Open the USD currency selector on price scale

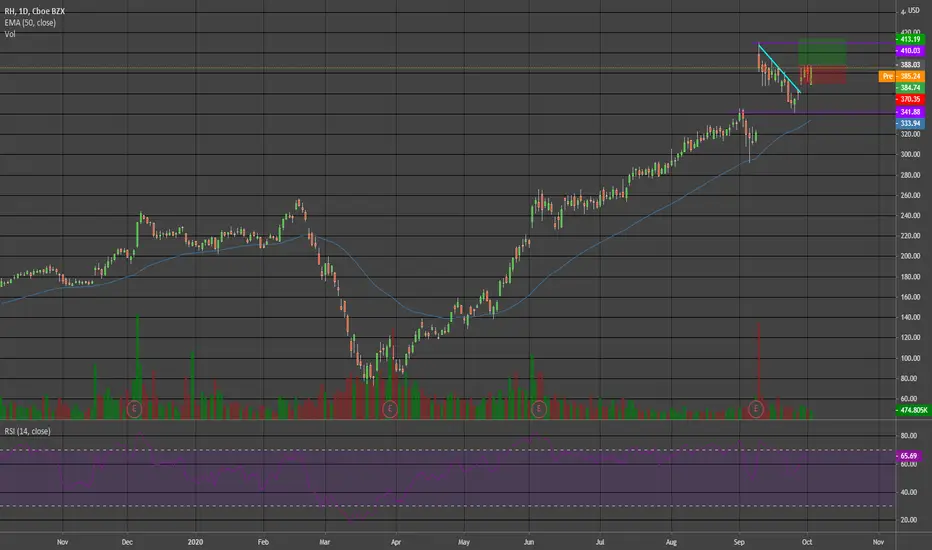(x=914, y=11)
